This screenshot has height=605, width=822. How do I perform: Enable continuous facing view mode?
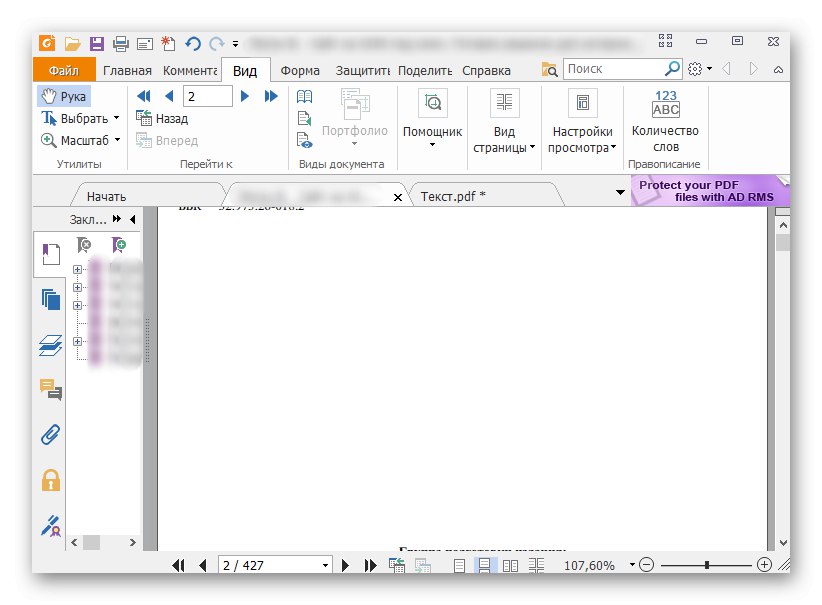pyautogui.click(x=536, y=565)
